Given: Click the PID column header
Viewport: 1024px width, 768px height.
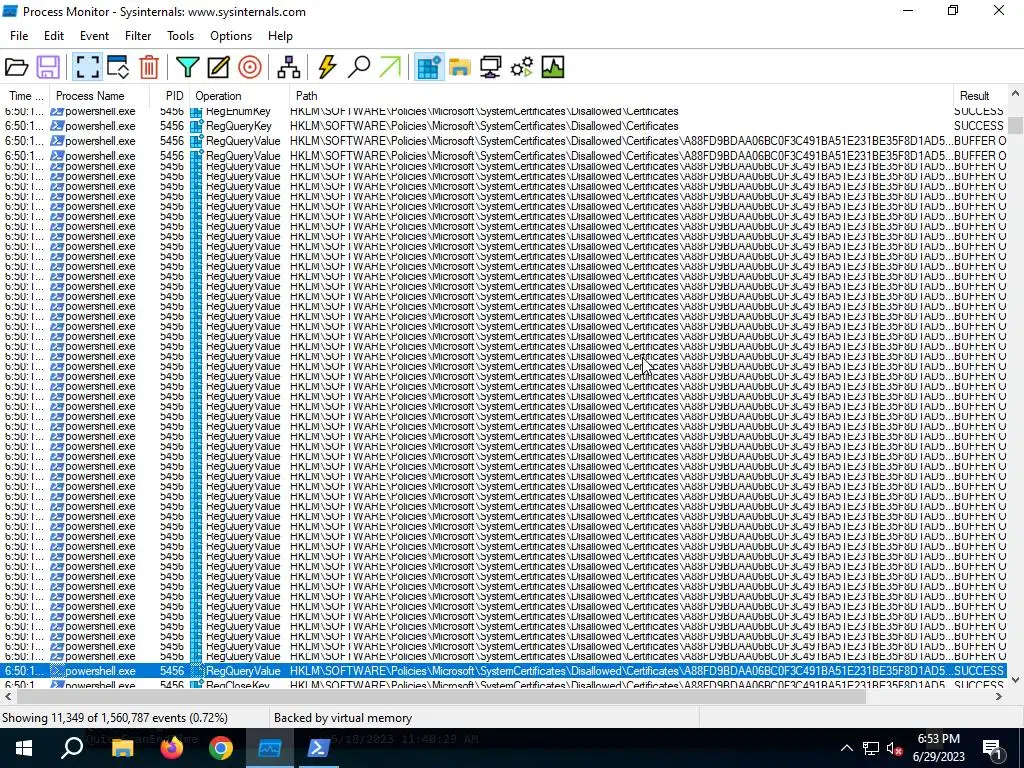Looking at the screenshot, I should pos(170,95).
